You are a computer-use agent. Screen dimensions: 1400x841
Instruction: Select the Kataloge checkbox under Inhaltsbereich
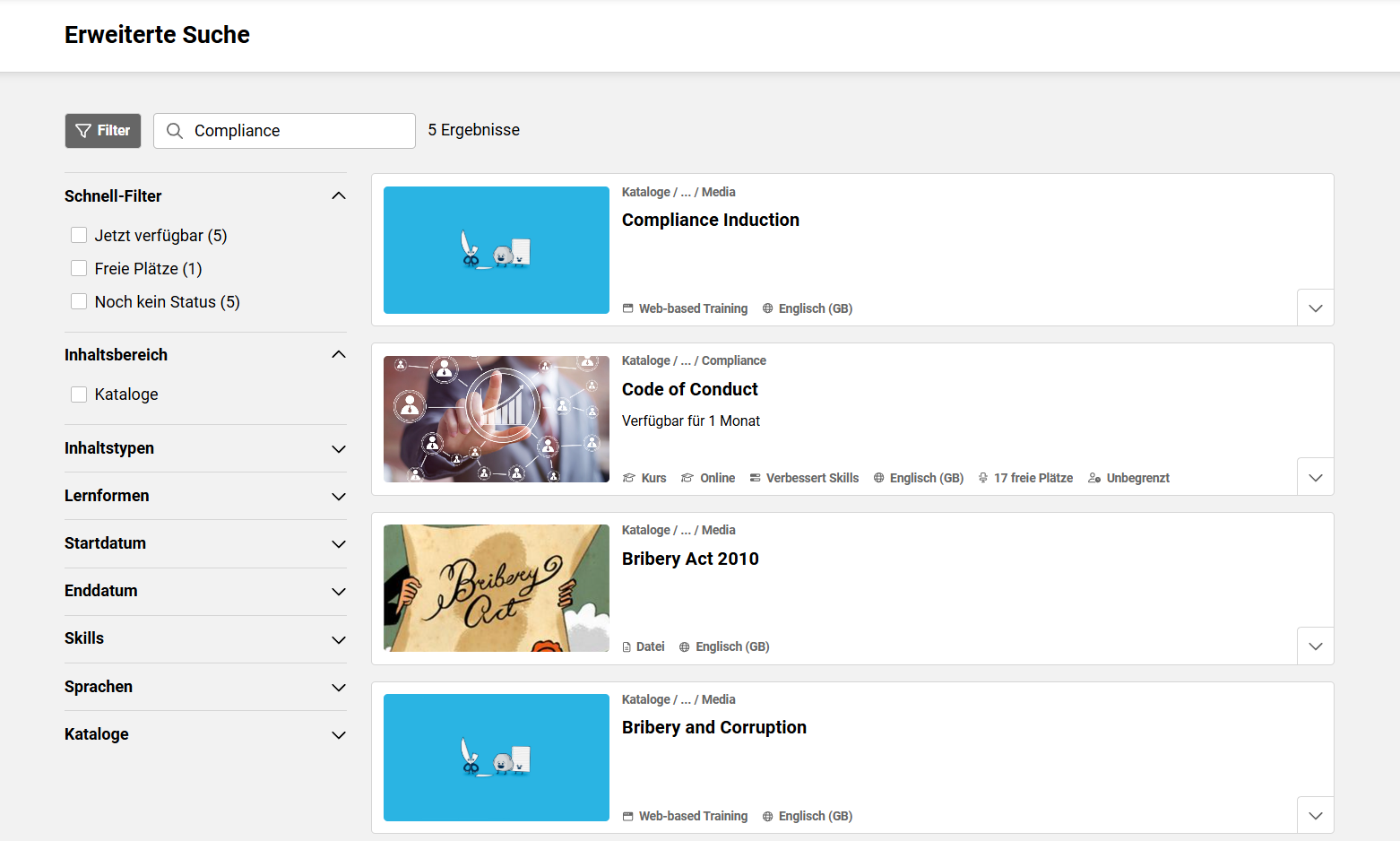[79, 394]
